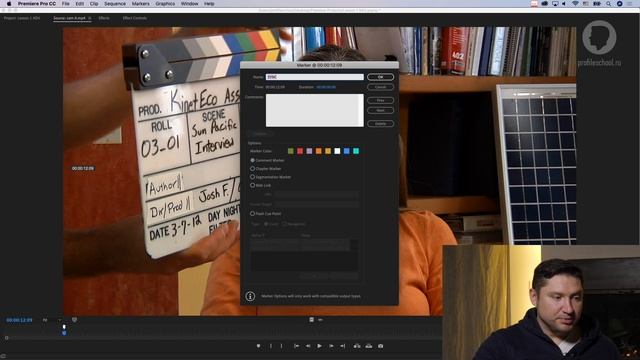
Task: Open the Apple menu
Action: click(9, 4)
